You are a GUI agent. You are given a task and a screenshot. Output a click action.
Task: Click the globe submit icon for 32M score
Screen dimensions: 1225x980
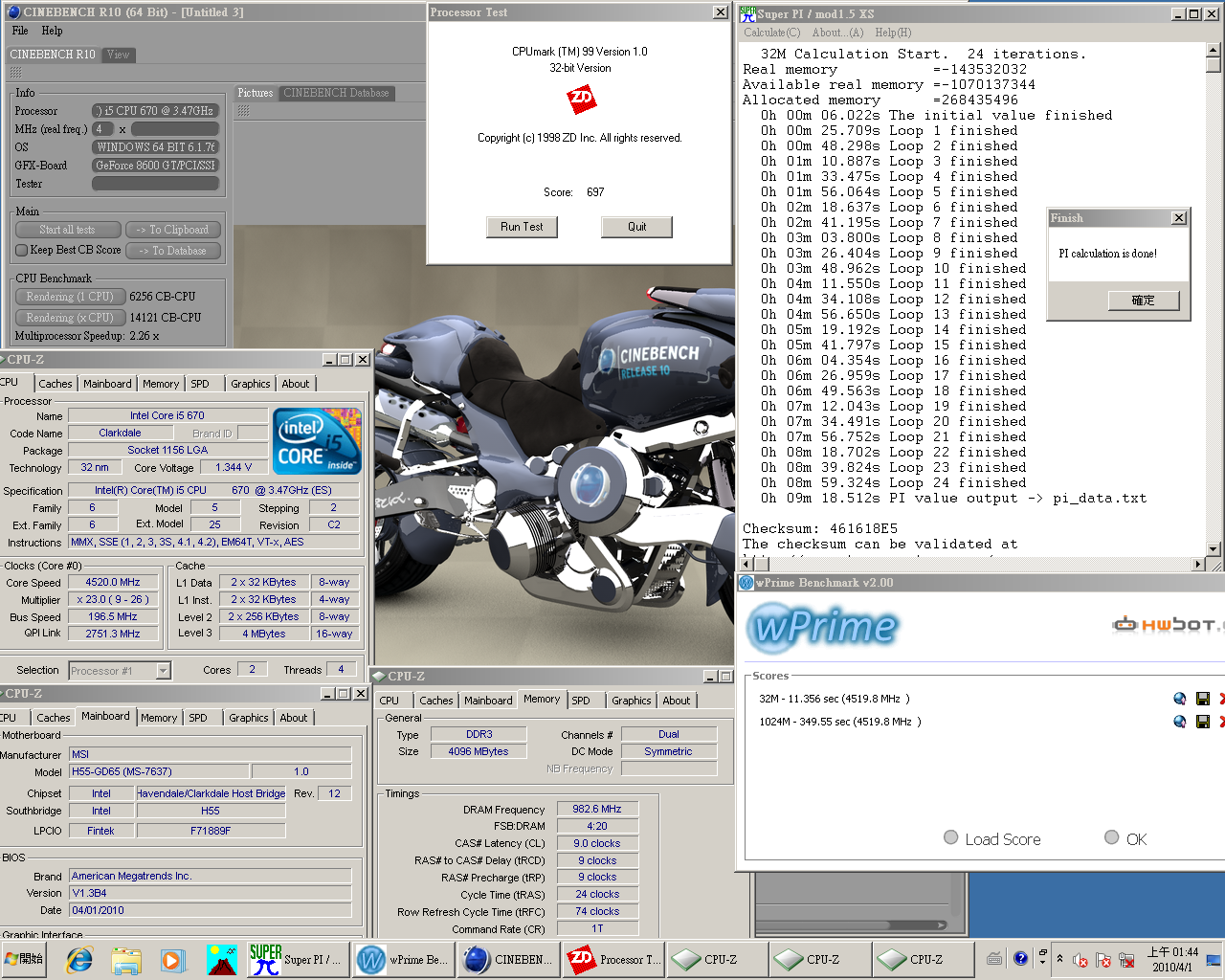pos(1180,699)
